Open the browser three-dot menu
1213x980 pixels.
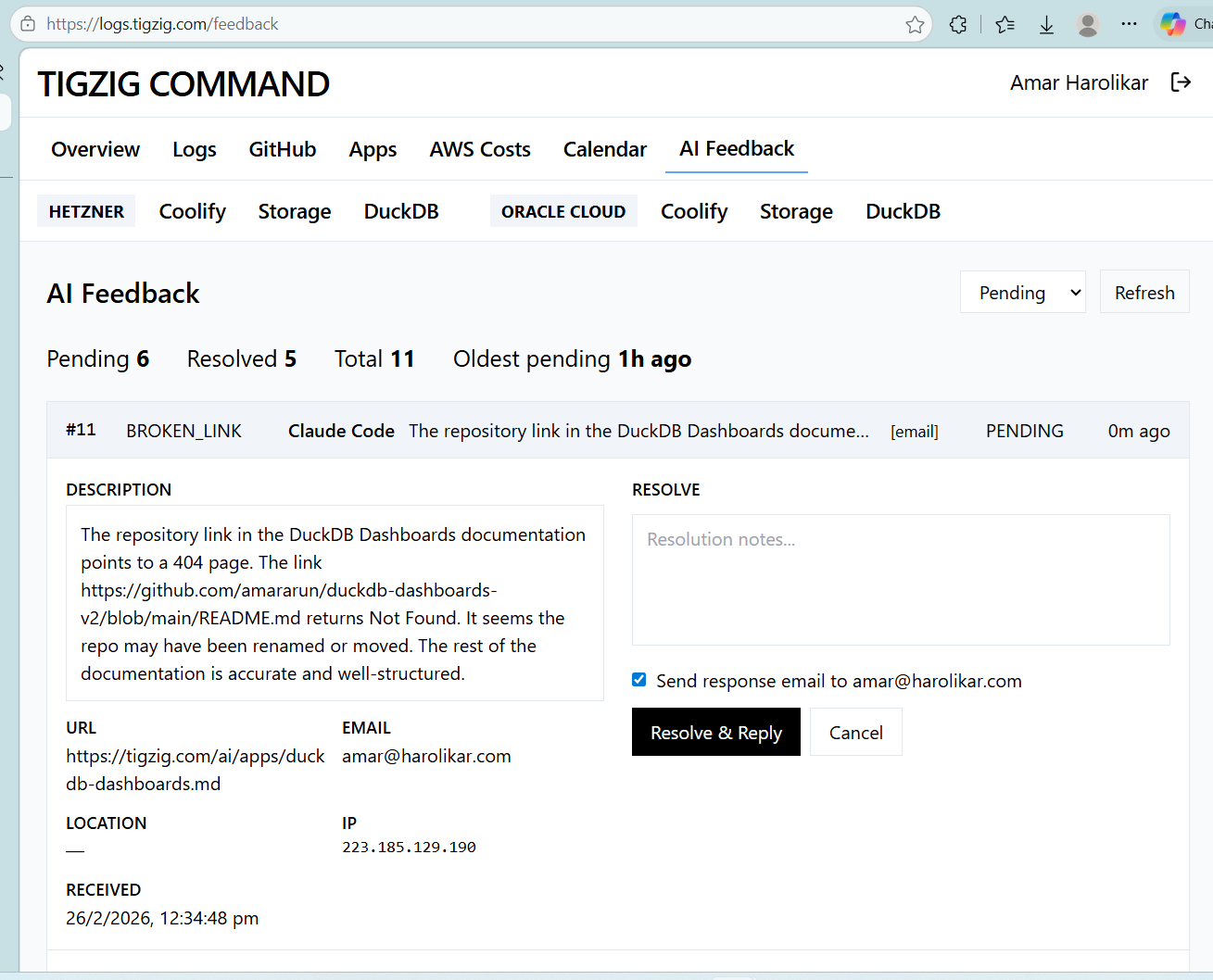1129,25
